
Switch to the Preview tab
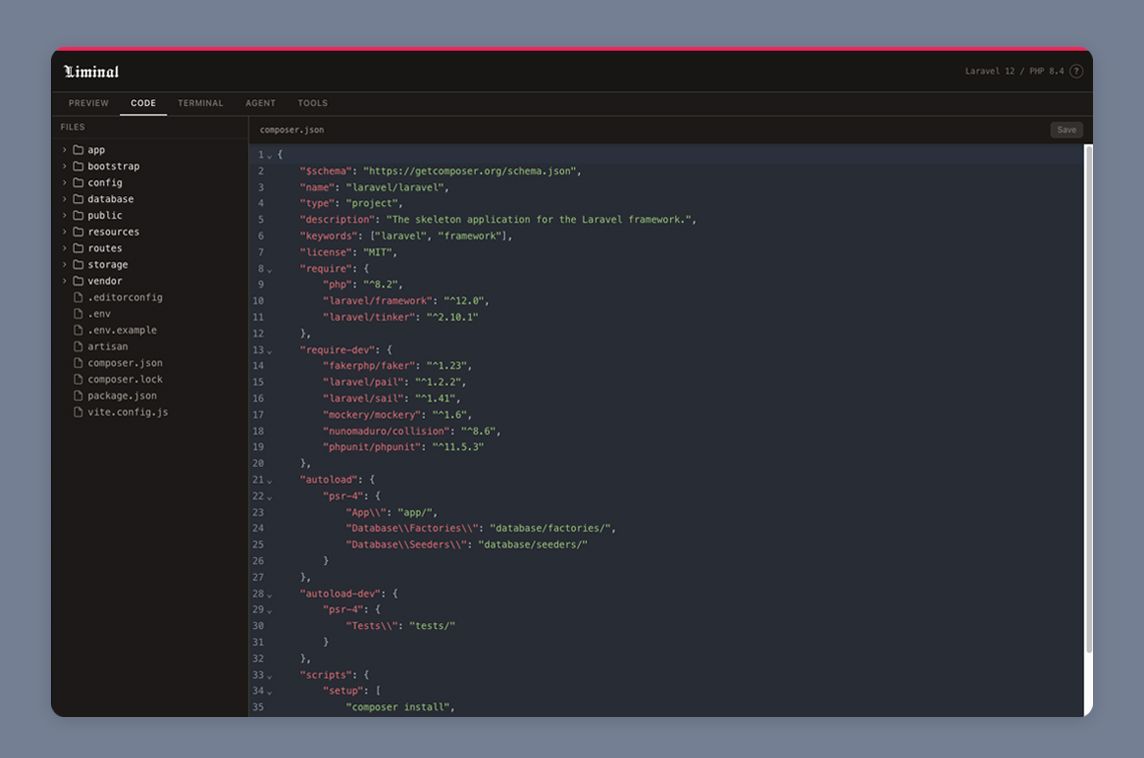[88, 103]
